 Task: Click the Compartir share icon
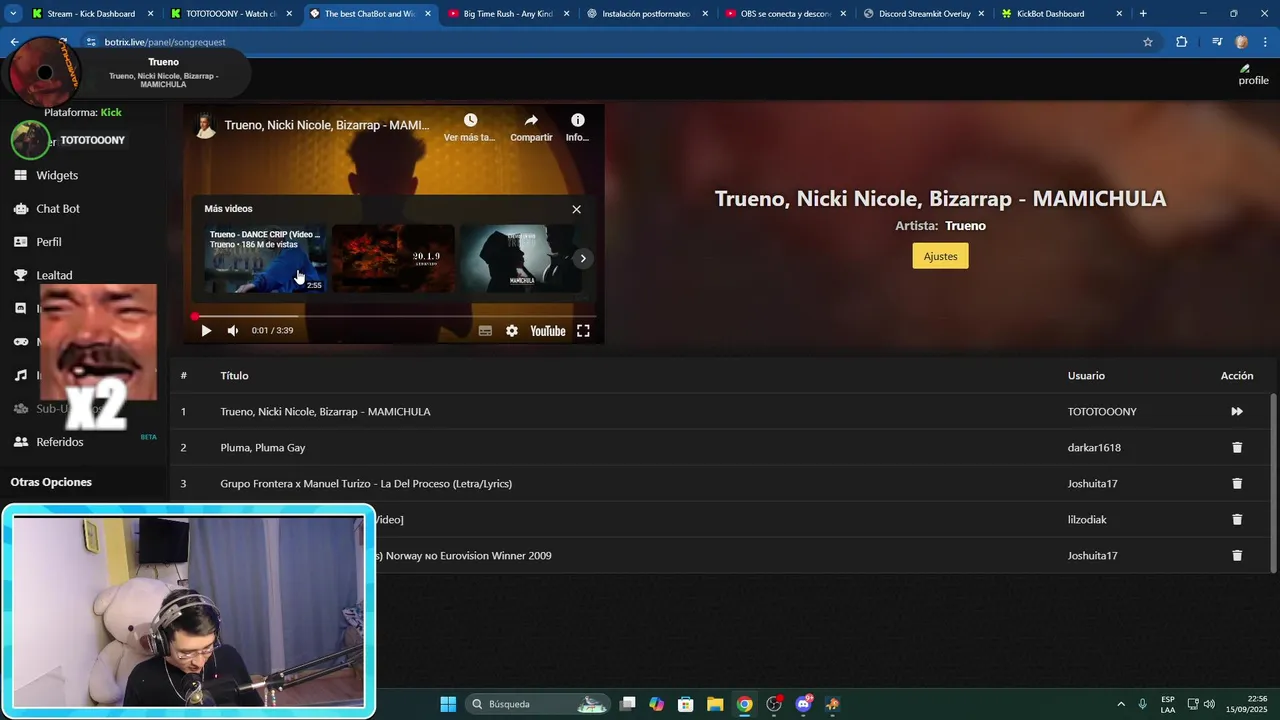tap(531, 120)
